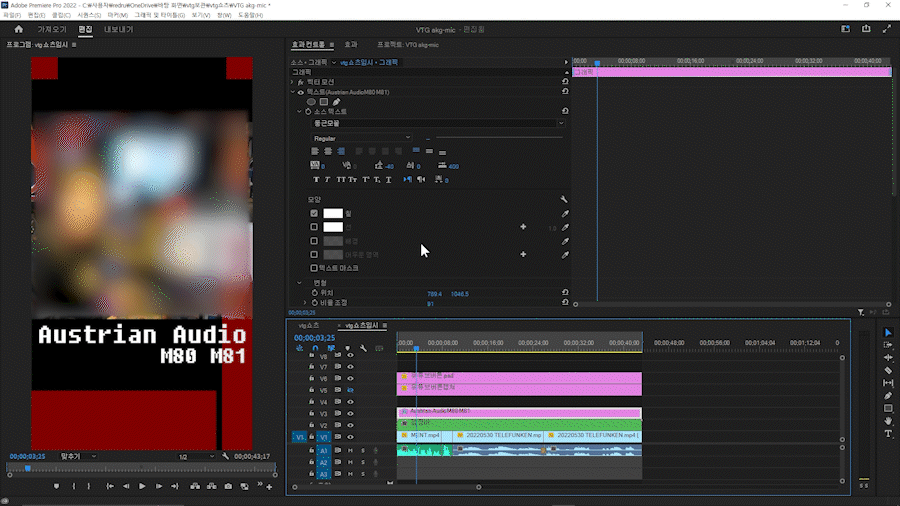This screenshot has width=900, height=506.
Task: Click the Home icon
Action: 19,29
